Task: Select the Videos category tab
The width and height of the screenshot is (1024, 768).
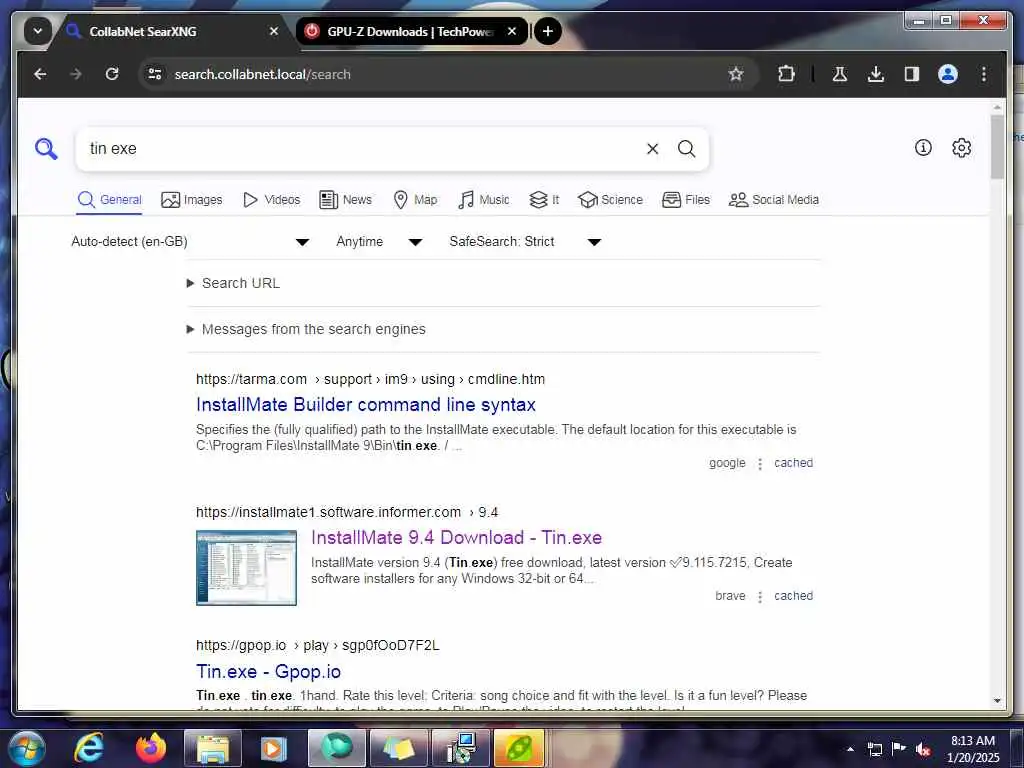Action: [x=271, y=200]
